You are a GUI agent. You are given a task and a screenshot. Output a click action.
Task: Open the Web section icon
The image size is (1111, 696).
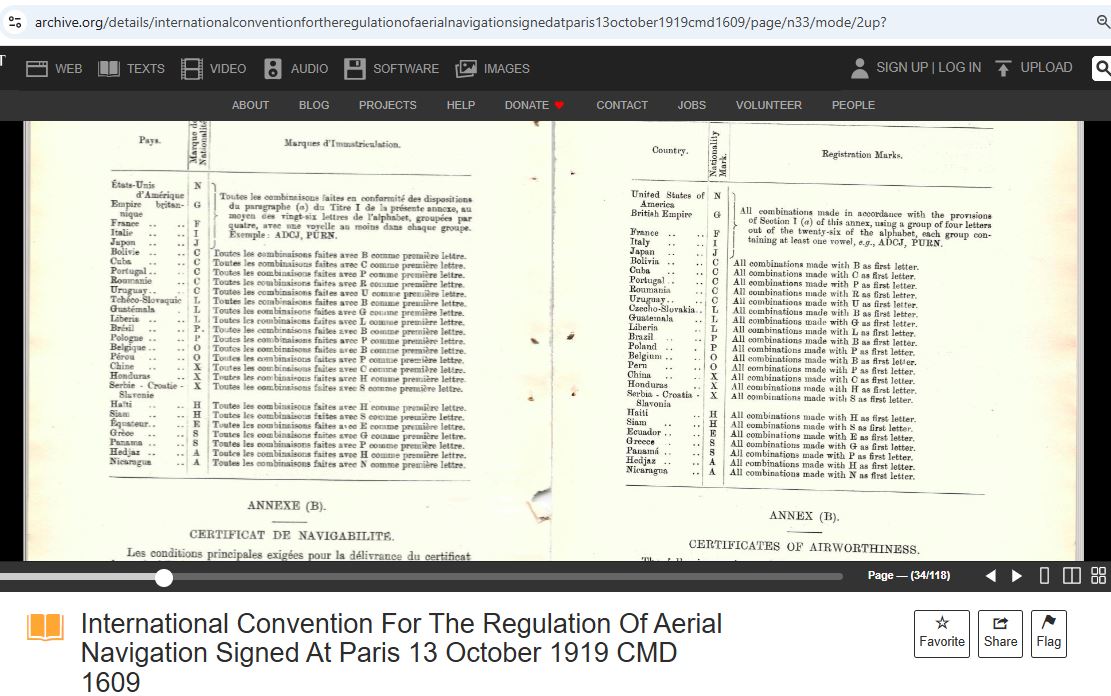pyautogui.click(x=37, y=69)
